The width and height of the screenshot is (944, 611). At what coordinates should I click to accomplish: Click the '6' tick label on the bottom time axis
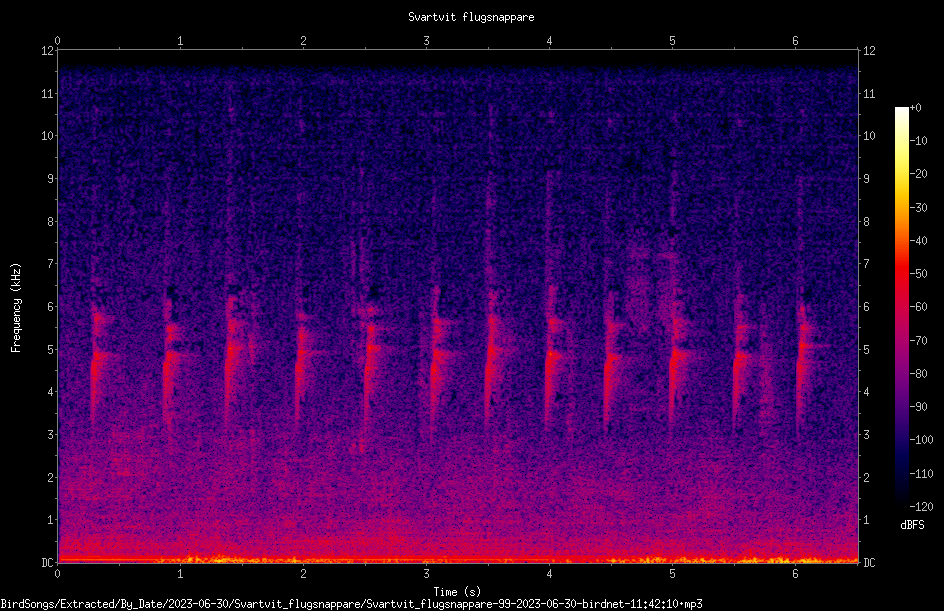(x=795, y=574)
